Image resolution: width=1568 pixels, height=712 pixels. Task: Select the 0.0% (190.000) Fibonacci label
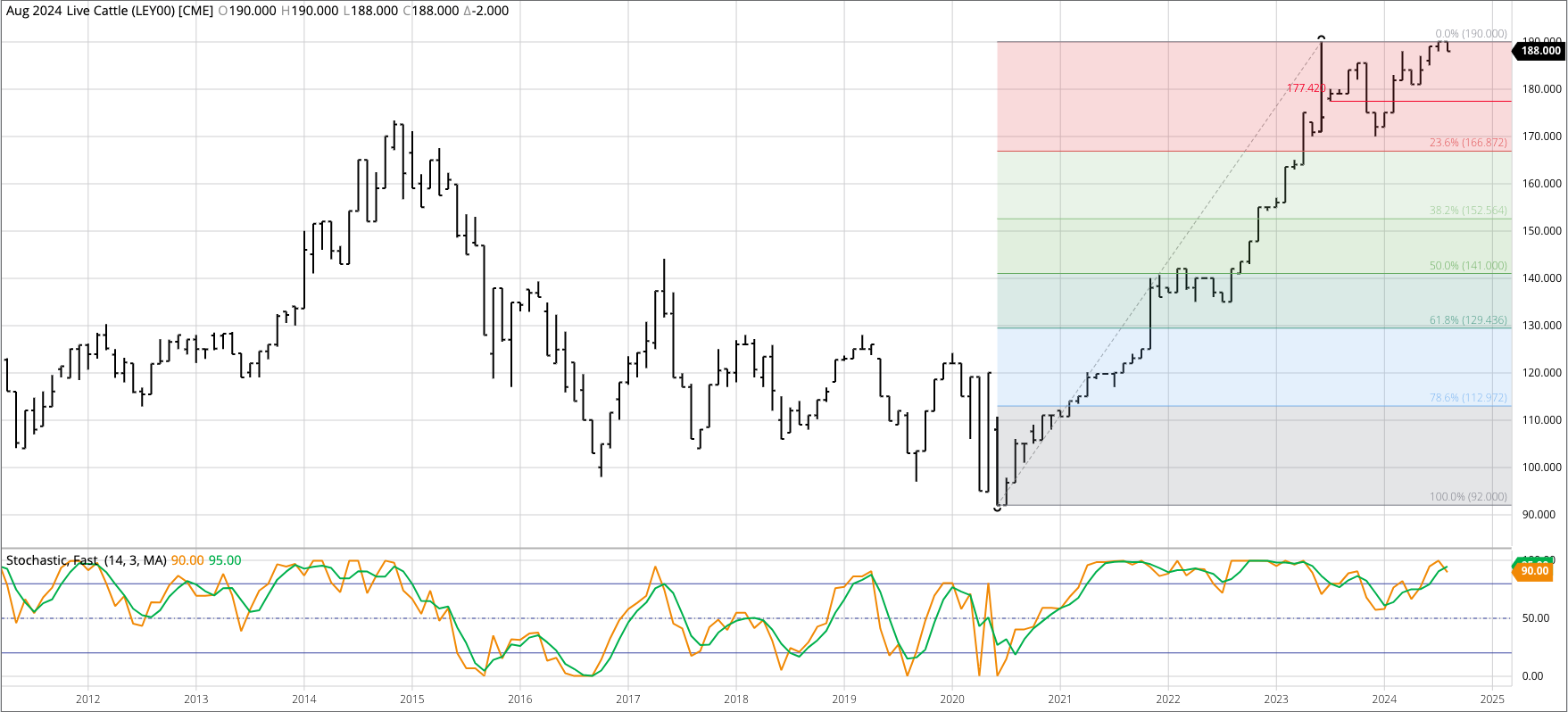tap(1471, 34)
